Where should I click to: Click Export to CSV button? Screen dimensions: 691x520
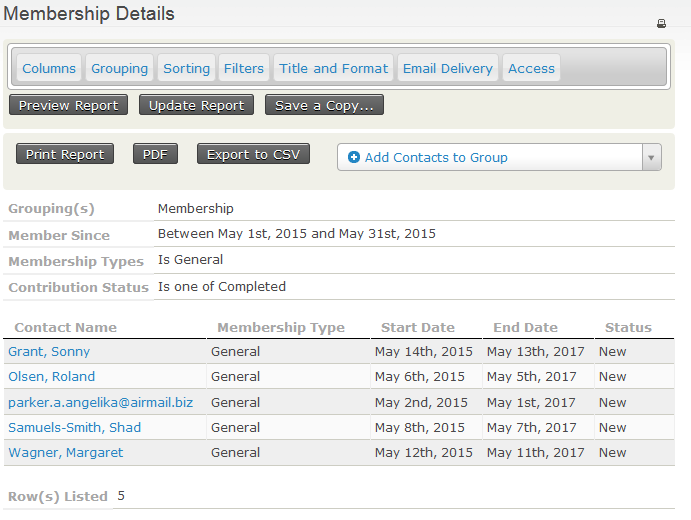[253, 154]
